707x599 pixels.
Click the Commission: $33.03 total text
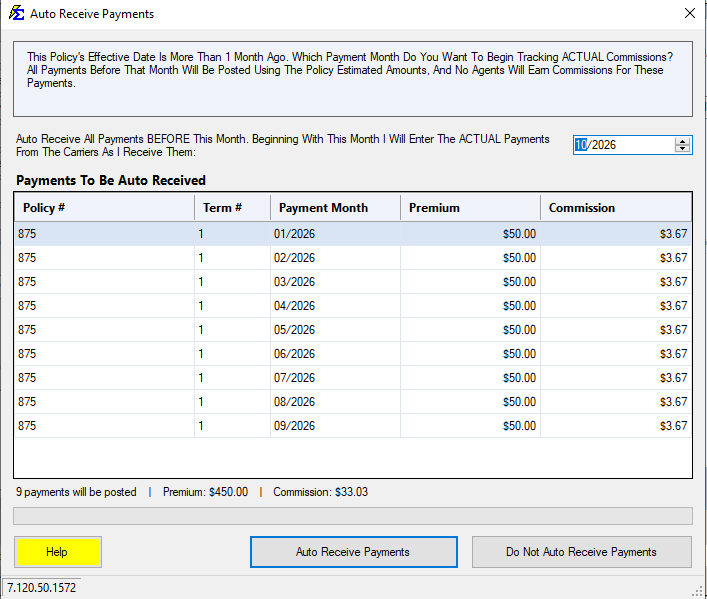(x=321, y=492)
